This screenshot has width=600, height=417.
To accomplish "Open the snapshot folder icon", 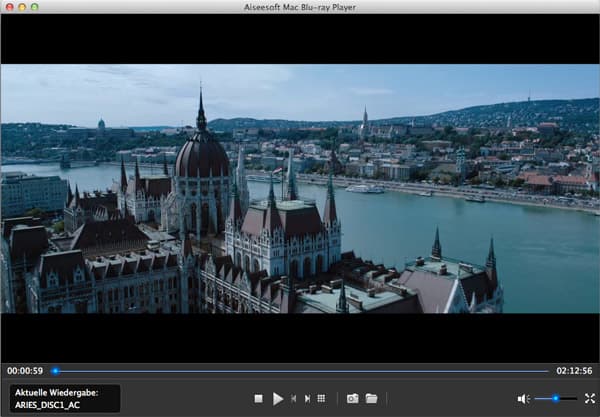I will point(371,398).
